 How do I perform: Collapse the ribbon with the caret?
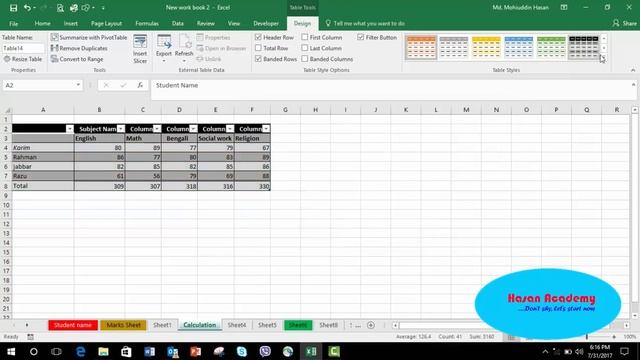633,70
